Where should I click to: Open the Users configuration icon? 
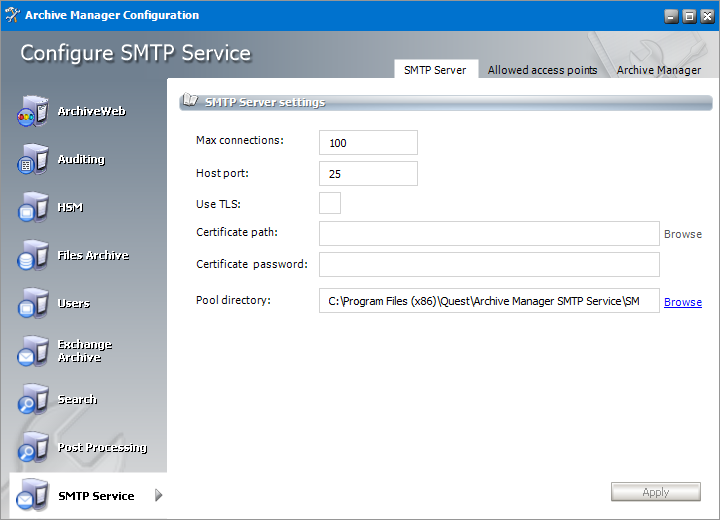pos(32,304)
